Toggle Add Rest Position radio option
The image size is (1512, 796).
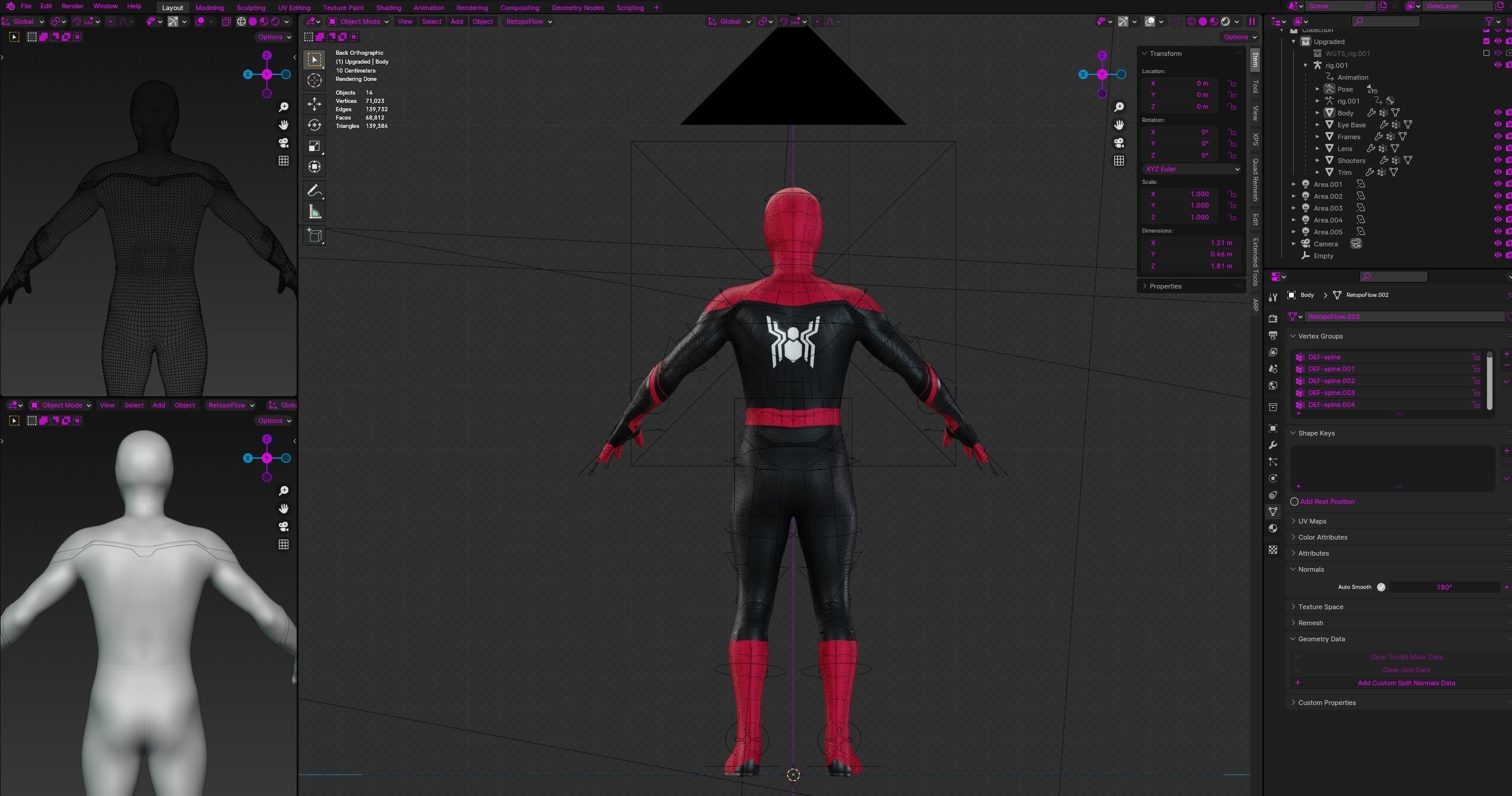pyautogui.click(x=1294, y=502)
